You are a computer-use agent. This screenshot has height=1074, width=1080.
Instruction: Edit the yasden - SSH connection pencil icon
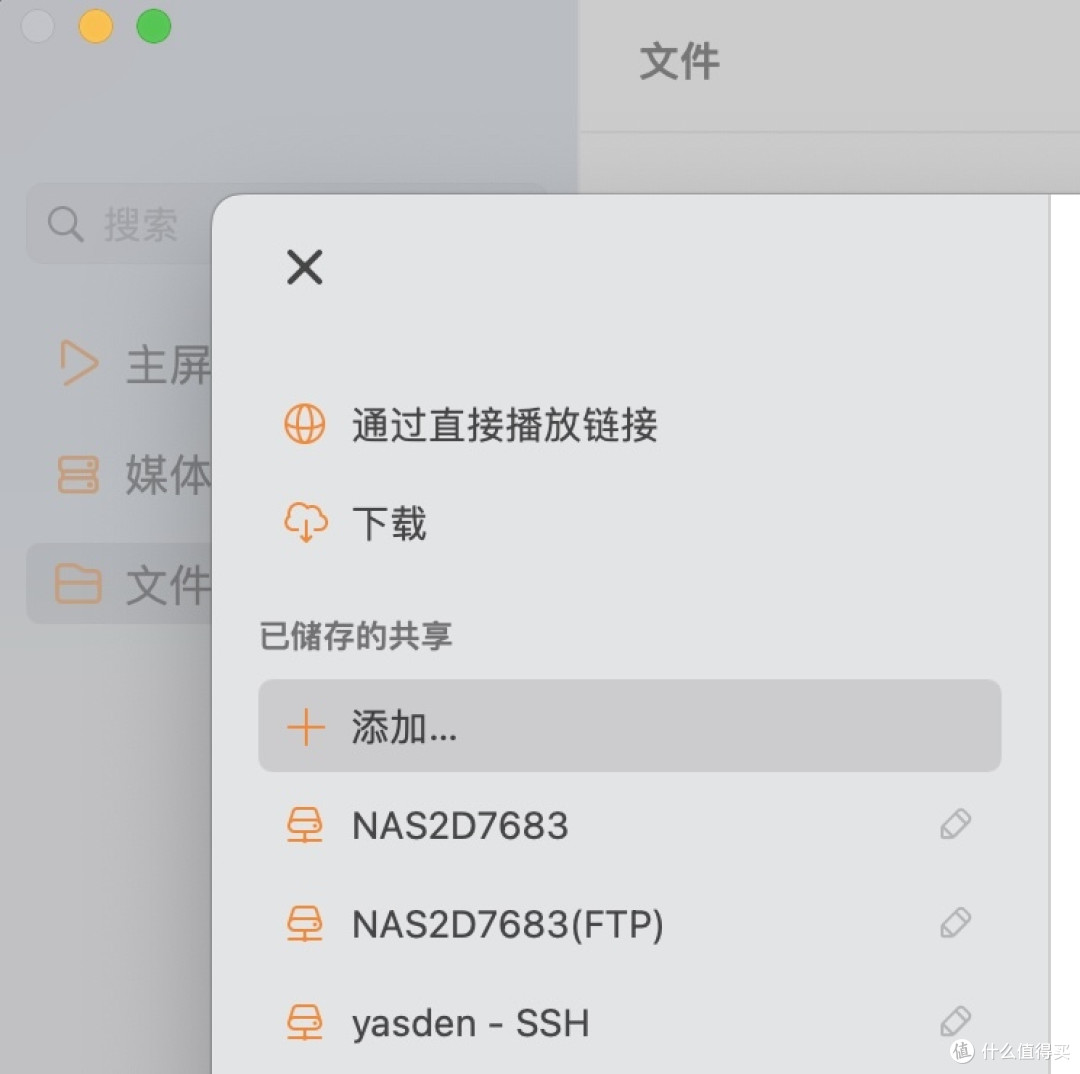pos(955,1019)
